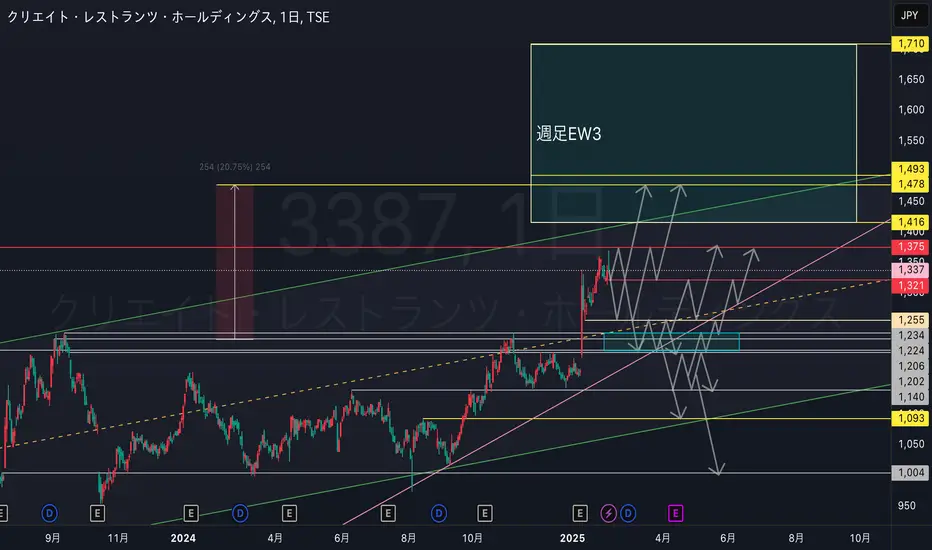932x550 pixels.
Task: Click the E earnings marker just after 2025
Action: tap(580, 513)
